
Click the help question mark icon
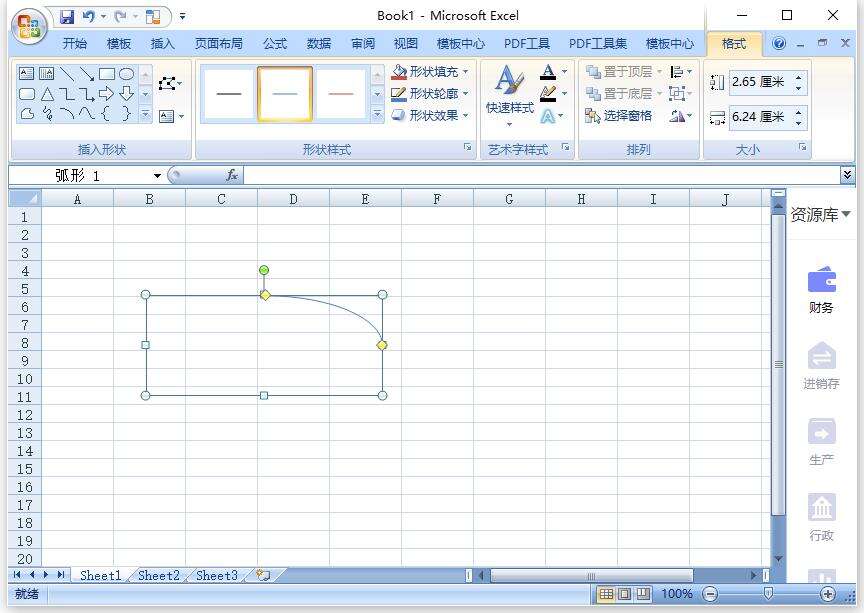pyautogui.click(x=779, y=44)
